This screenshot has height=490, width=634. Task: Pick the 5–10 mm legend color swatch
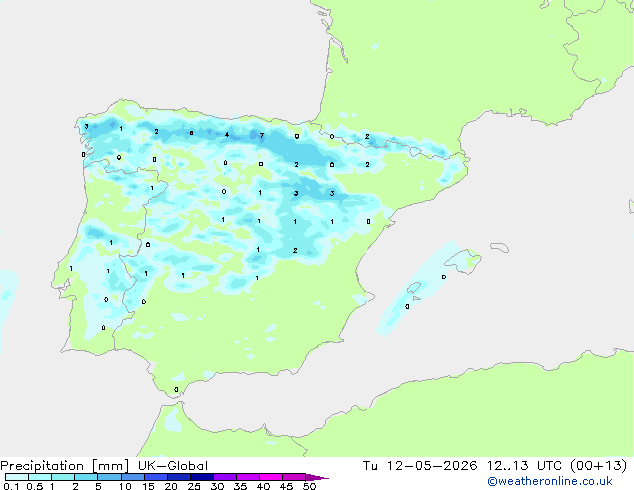tap(109, 477)
